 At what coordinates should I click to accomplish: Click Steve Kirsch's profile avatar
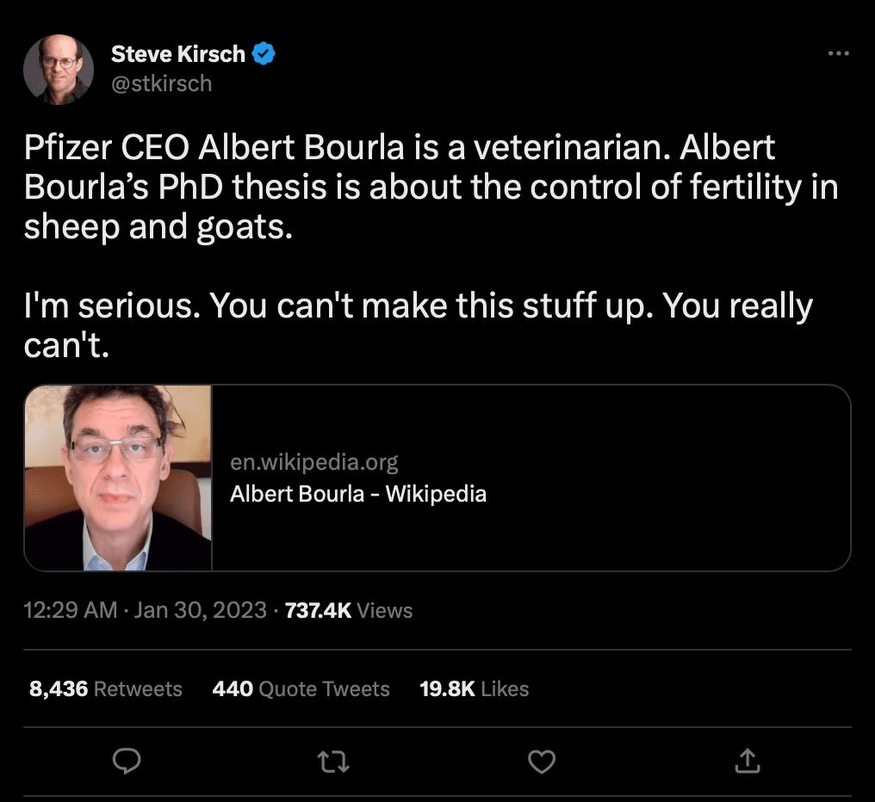(59, 68)
